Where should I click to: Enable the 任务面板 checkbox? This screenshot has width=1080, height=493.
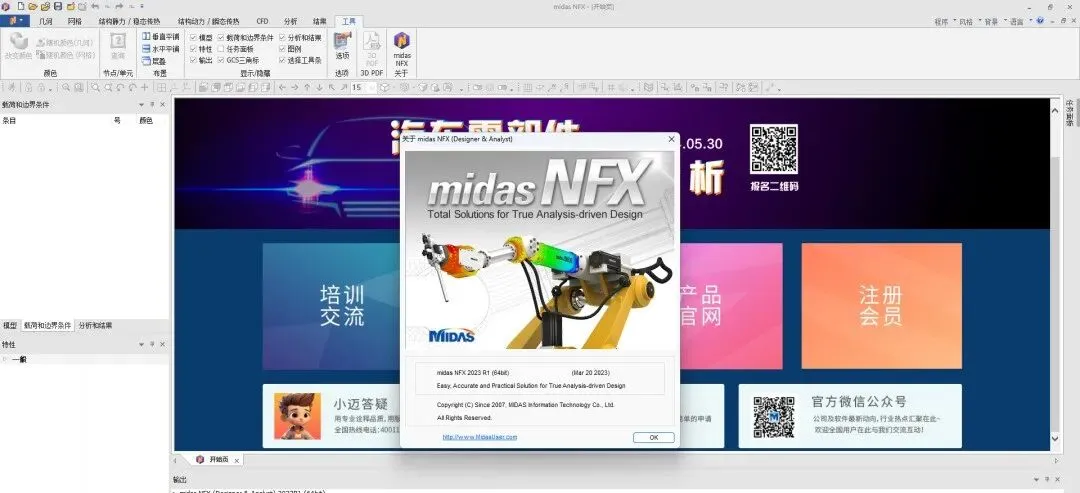pos(220,49)
